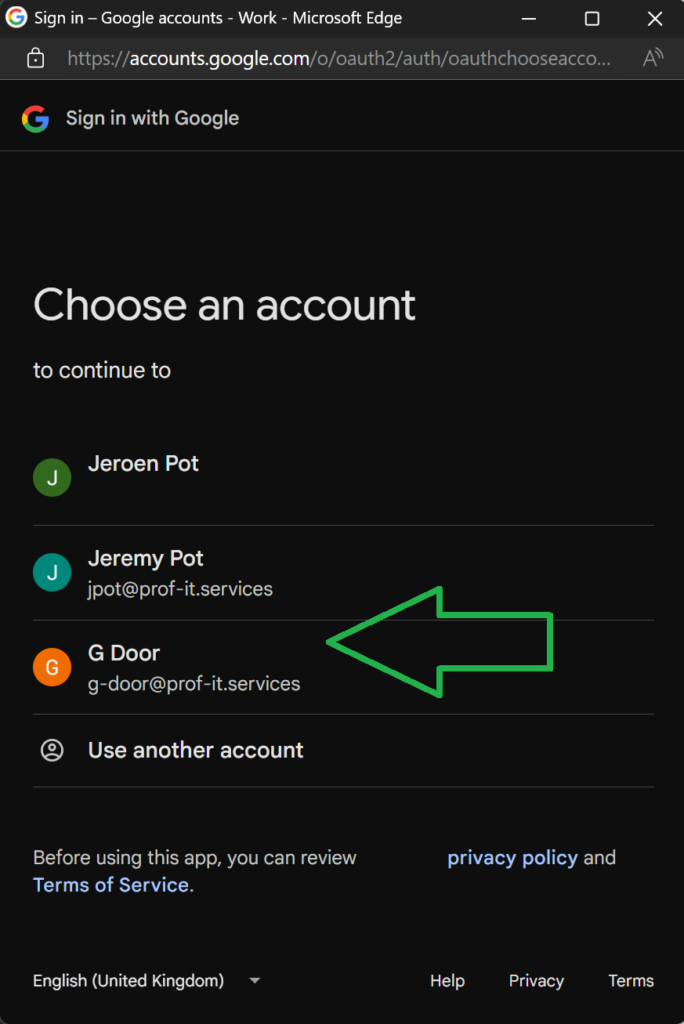Click the site lock icon in address bar

pos(35,58)
